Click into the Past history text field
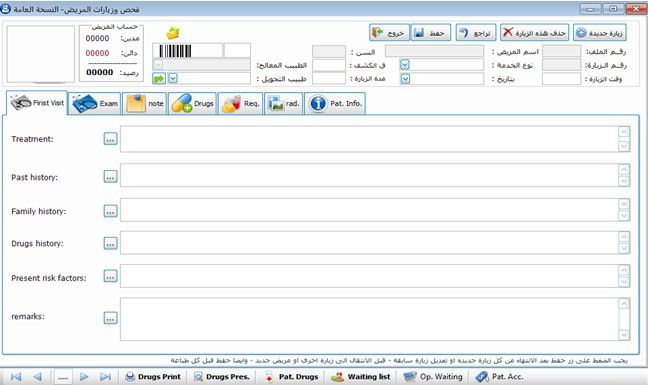 pyautogui.click(x=369, y=175)
